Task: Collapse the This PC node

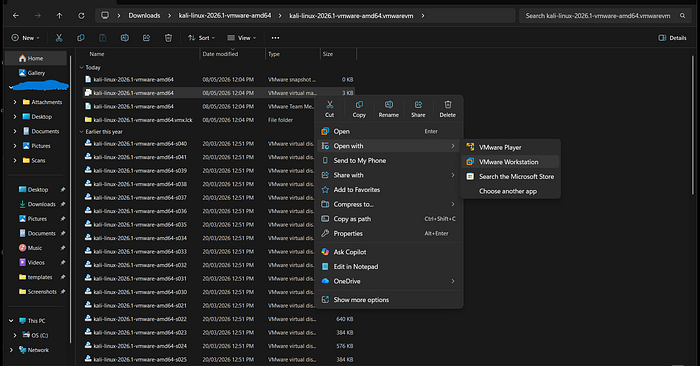Action: click(x=11, y=320)
